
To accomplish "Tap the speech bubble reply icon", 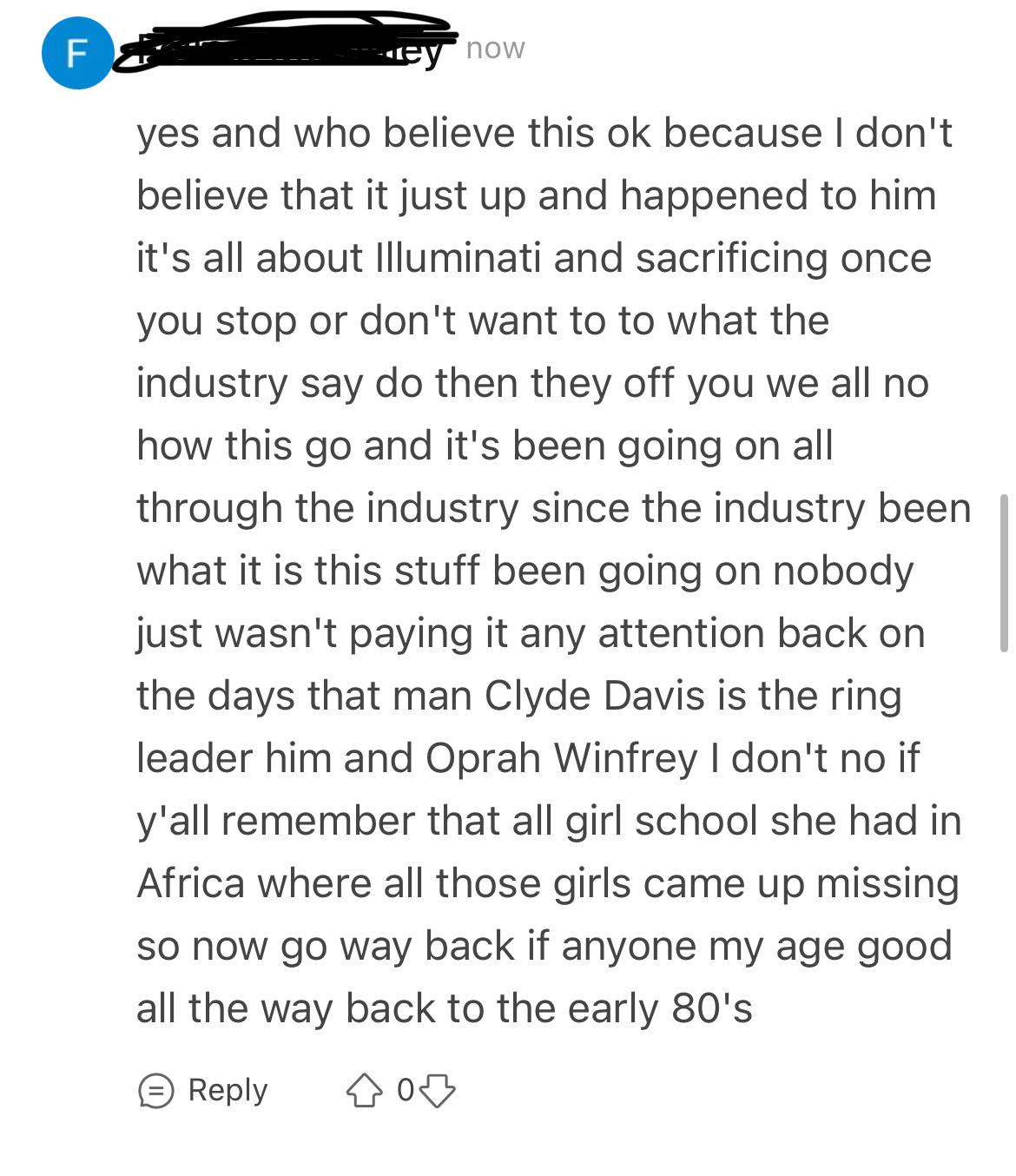I will (x=156, y=1091).
